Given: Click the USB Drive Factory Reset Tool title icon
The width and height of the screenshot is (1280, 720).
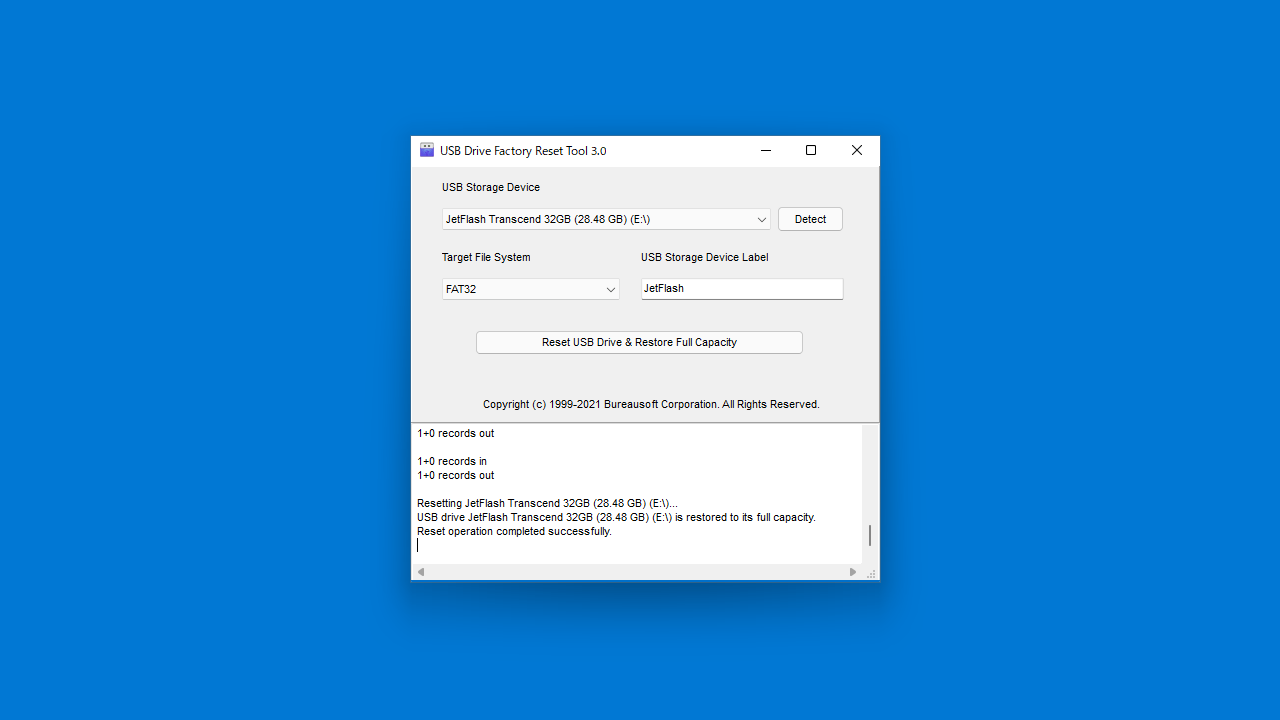Looking at the screenshot, I should pyautogui.click(x=427, y=150).
